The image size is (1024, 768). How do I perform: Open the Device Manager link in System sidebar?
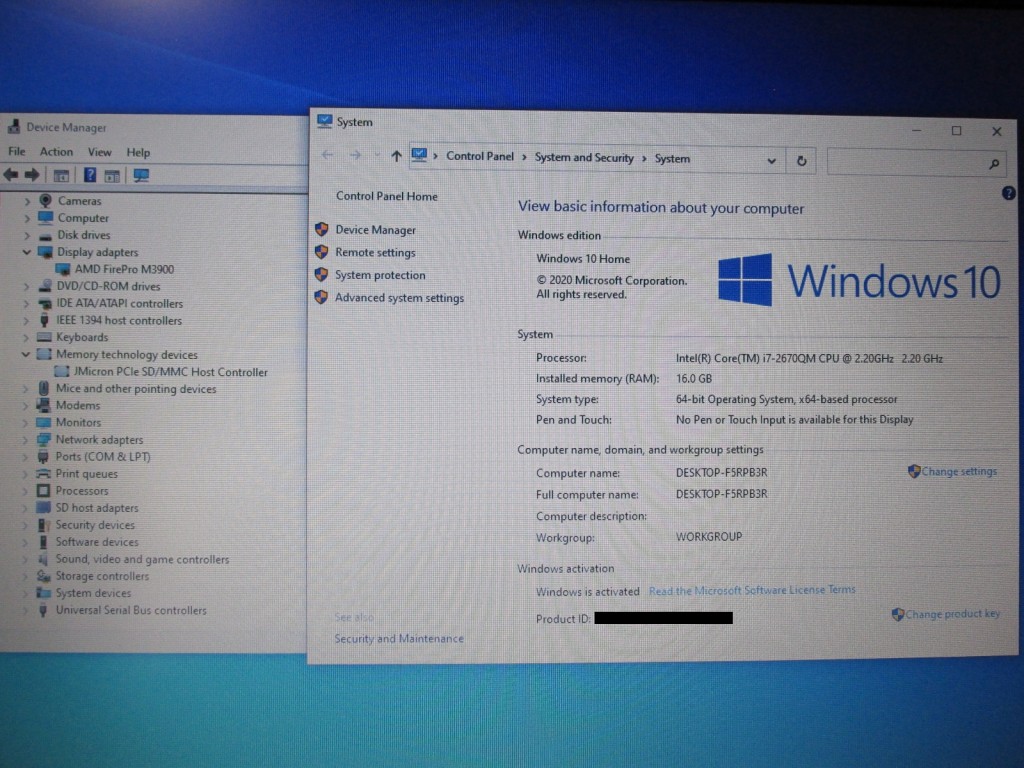[376, 230]
